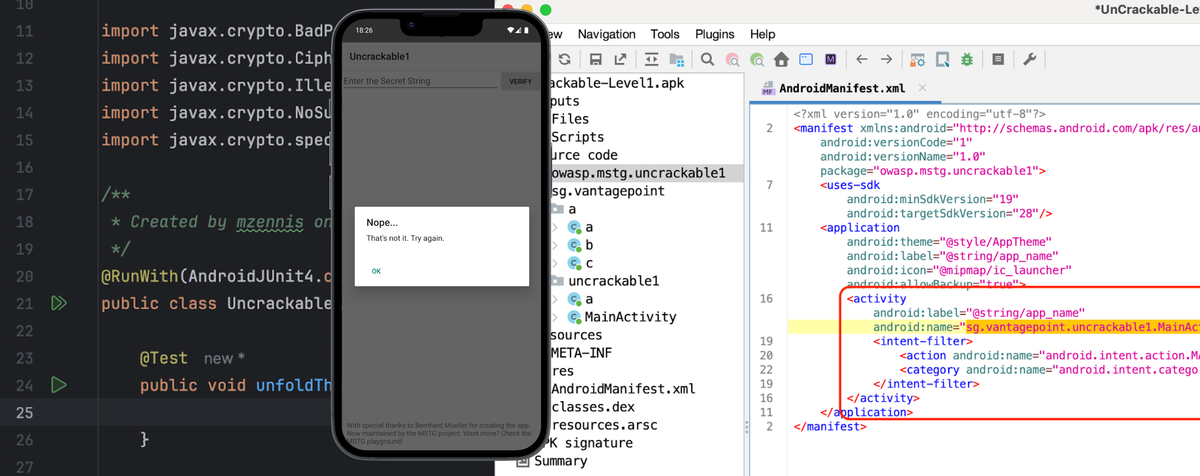1200x476 pixels.
Task: Open class search with pink magnifier icon
Action: [x=733, y=60]
